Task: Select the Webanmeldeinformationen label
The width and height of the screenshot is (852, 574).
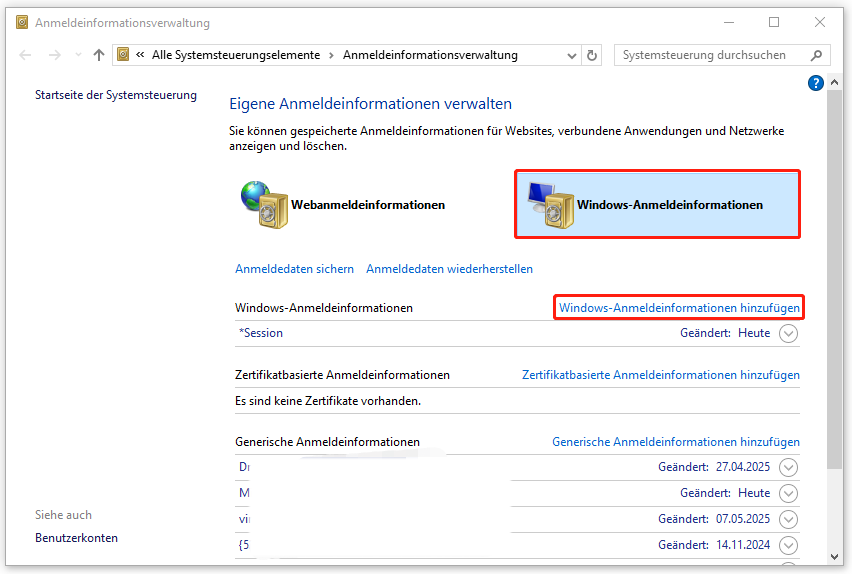Action: [368, 205]
